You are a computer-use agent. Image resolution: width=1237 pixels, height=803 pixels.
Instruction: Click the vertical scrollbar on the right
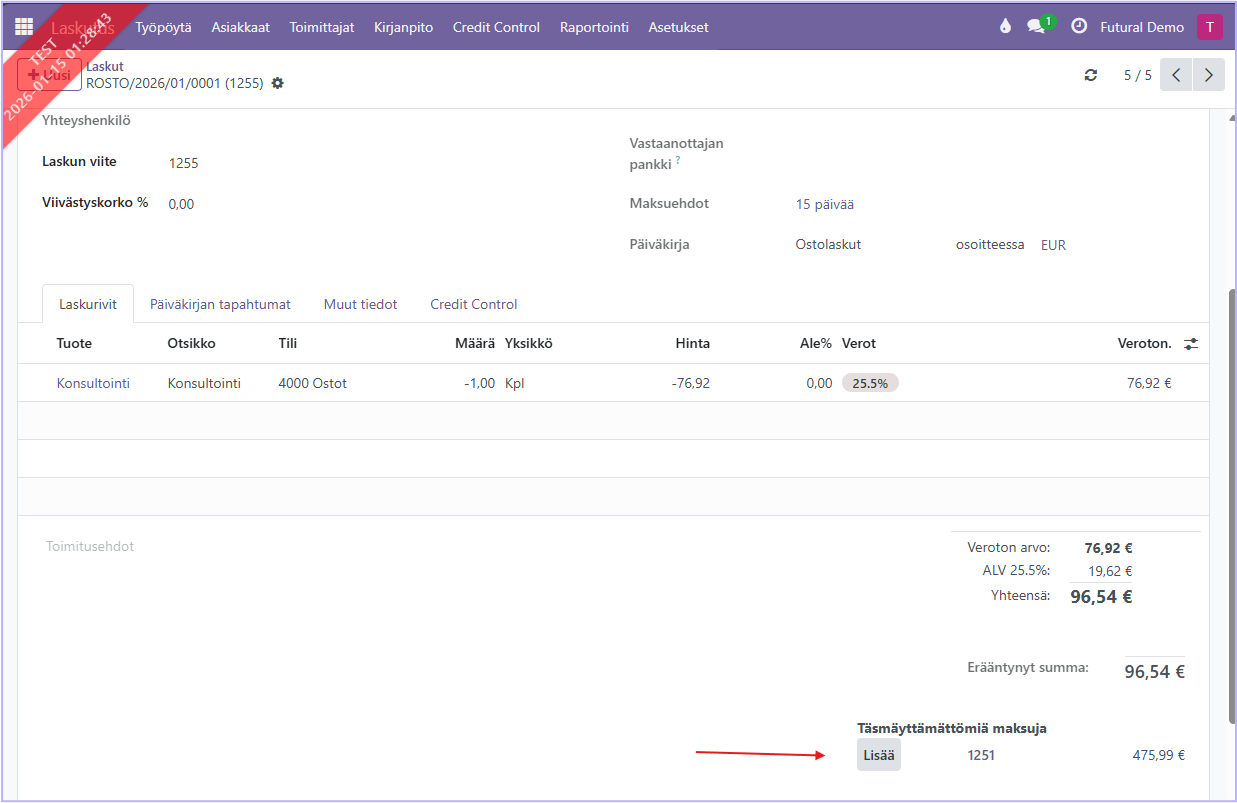(x=1230, y=500)
